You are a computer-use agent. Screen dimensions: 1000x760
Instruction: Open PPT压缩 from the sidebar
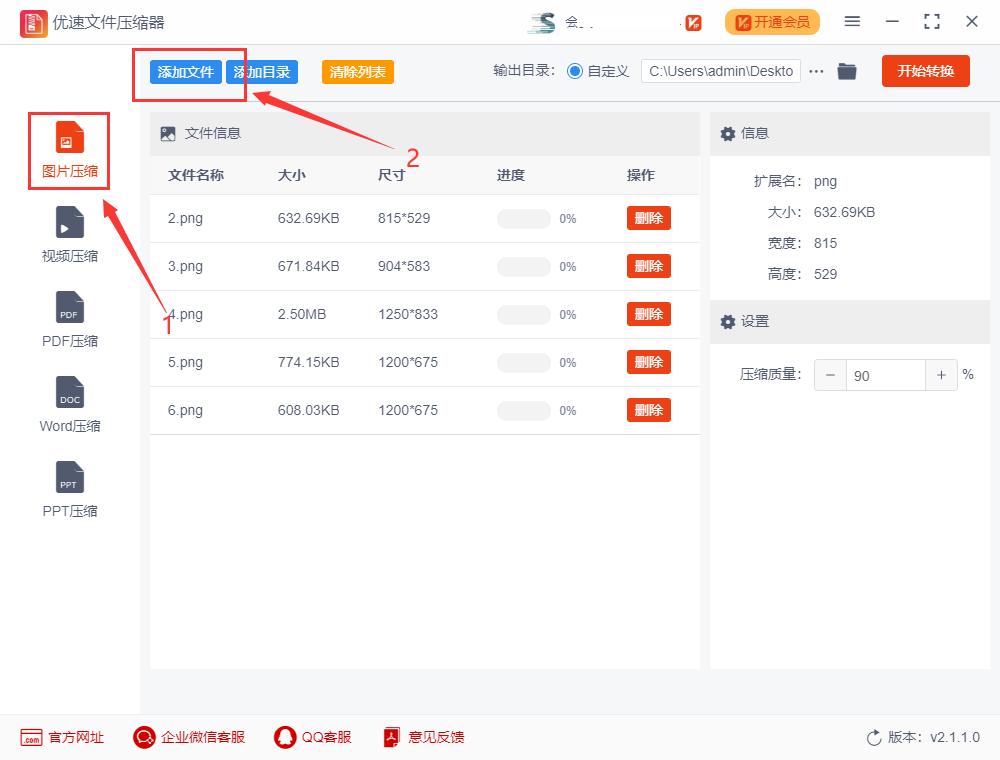point(68,490)
